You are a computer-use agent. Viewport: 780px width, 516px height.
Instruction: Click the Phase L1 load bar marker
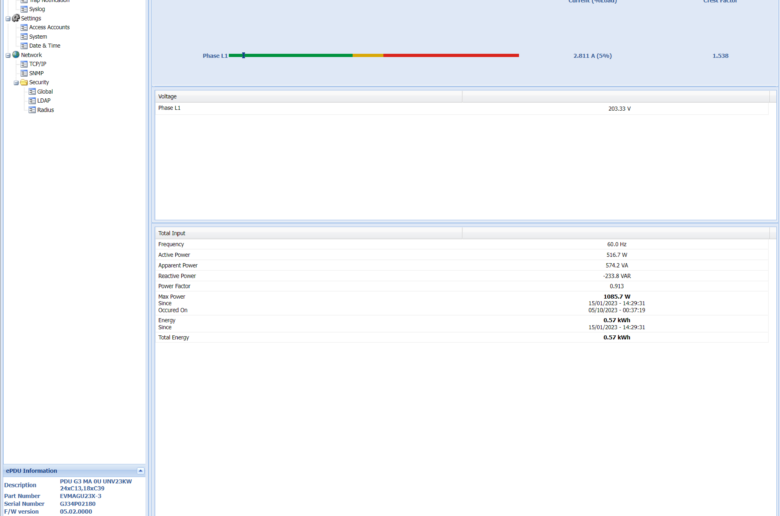[243, 56]
